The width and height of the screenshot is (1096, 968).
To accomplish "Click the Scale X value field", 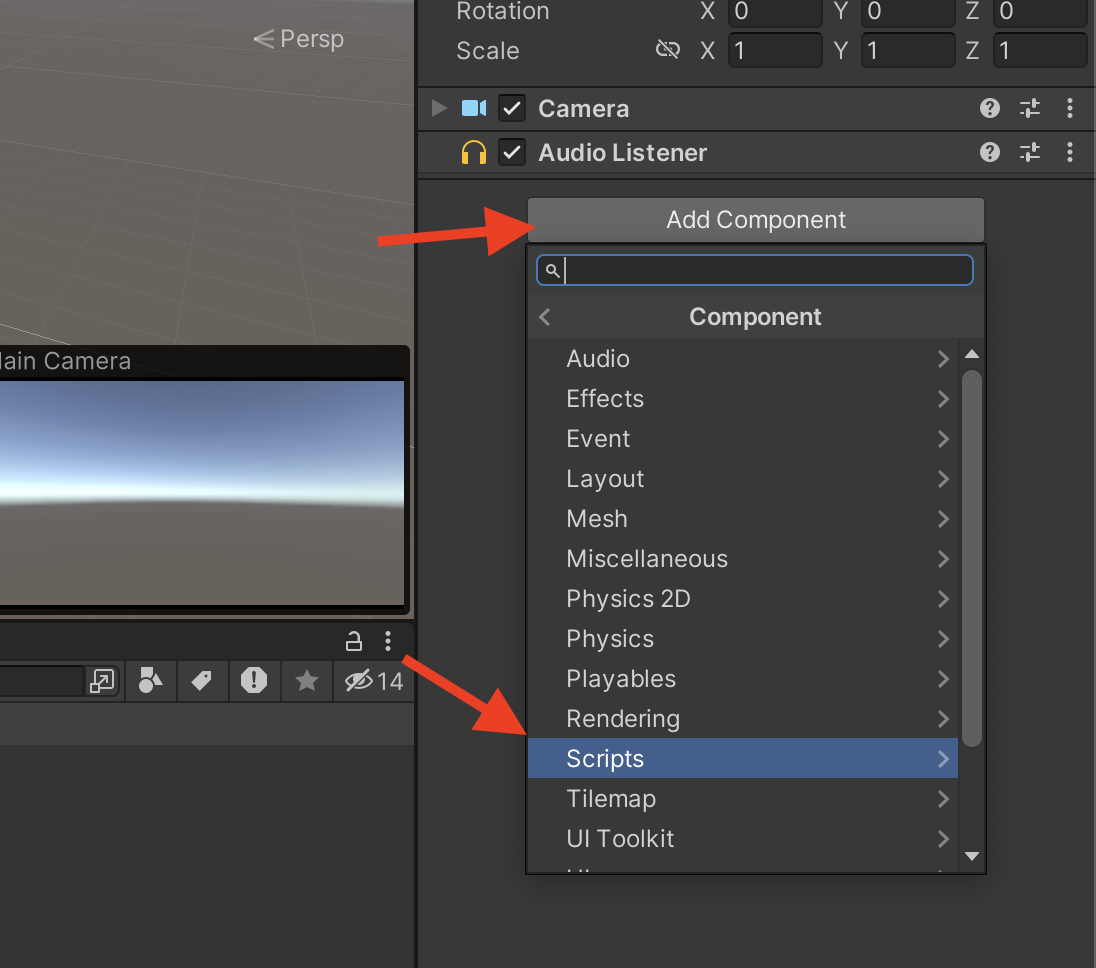I will 775,49.
